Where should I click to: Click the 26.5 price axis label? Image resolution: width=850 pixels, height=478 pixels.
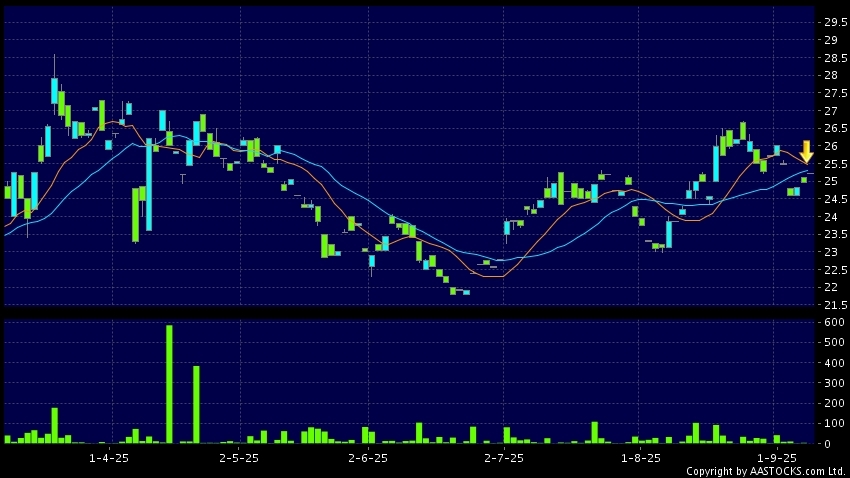click(x=835, y=128)
